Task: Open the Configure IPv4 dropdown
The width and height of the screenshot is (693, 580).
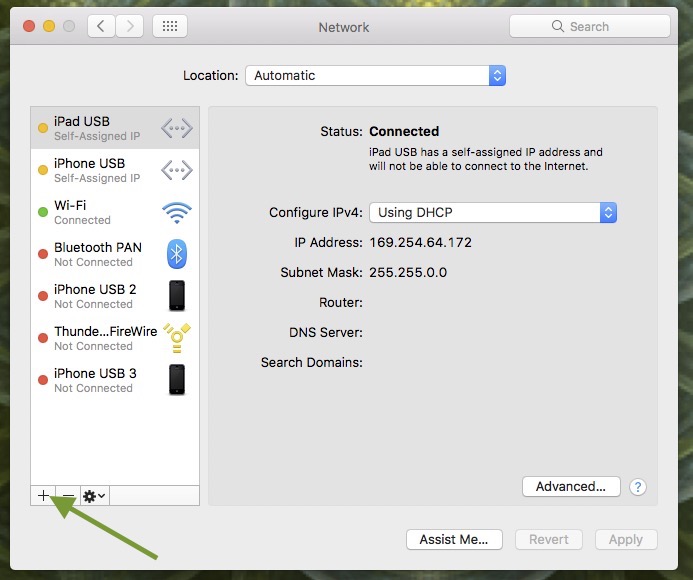Action: (493, 213)
